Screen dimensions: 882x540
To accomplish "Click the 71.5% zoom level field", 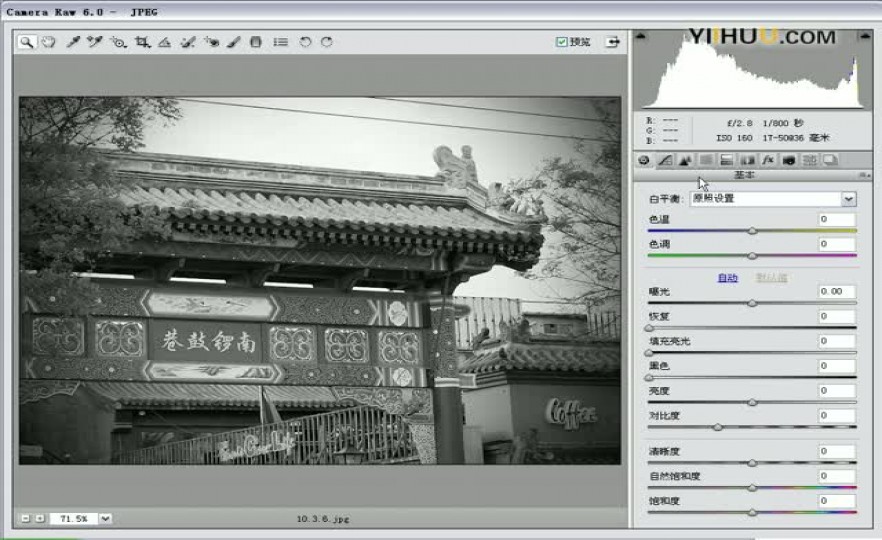I will point(74,519).
